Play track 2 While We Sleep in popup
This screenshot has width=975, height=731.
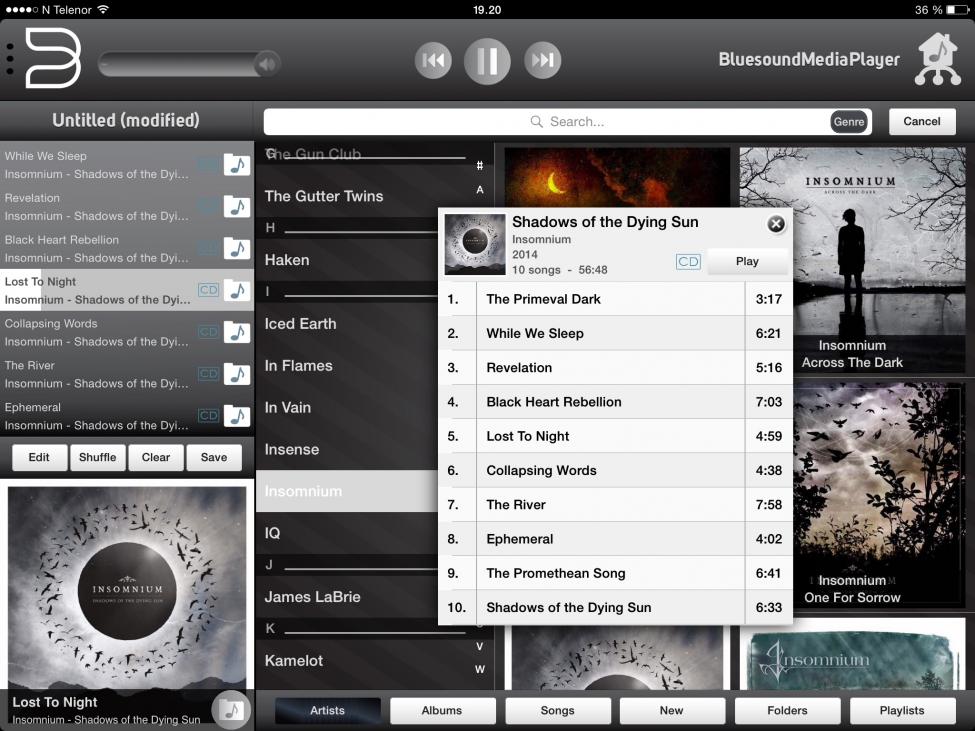click(x=615, y=333)
